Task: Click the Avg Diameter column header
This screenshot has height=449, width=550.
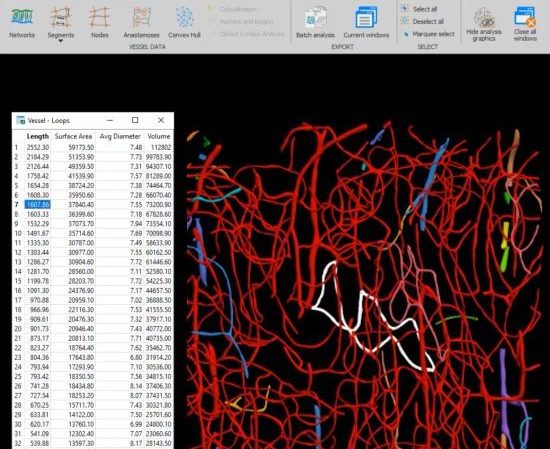Action: coord(120,136)
